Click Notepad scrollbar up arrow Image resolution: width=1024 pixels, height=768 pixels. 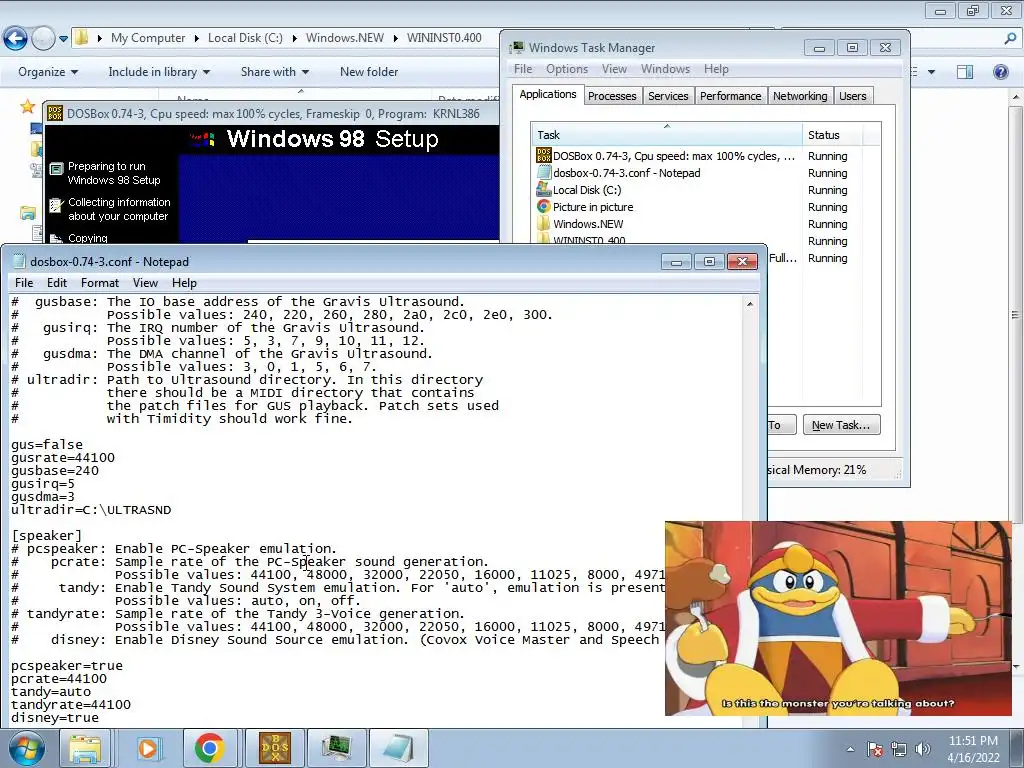click(750, 304)
